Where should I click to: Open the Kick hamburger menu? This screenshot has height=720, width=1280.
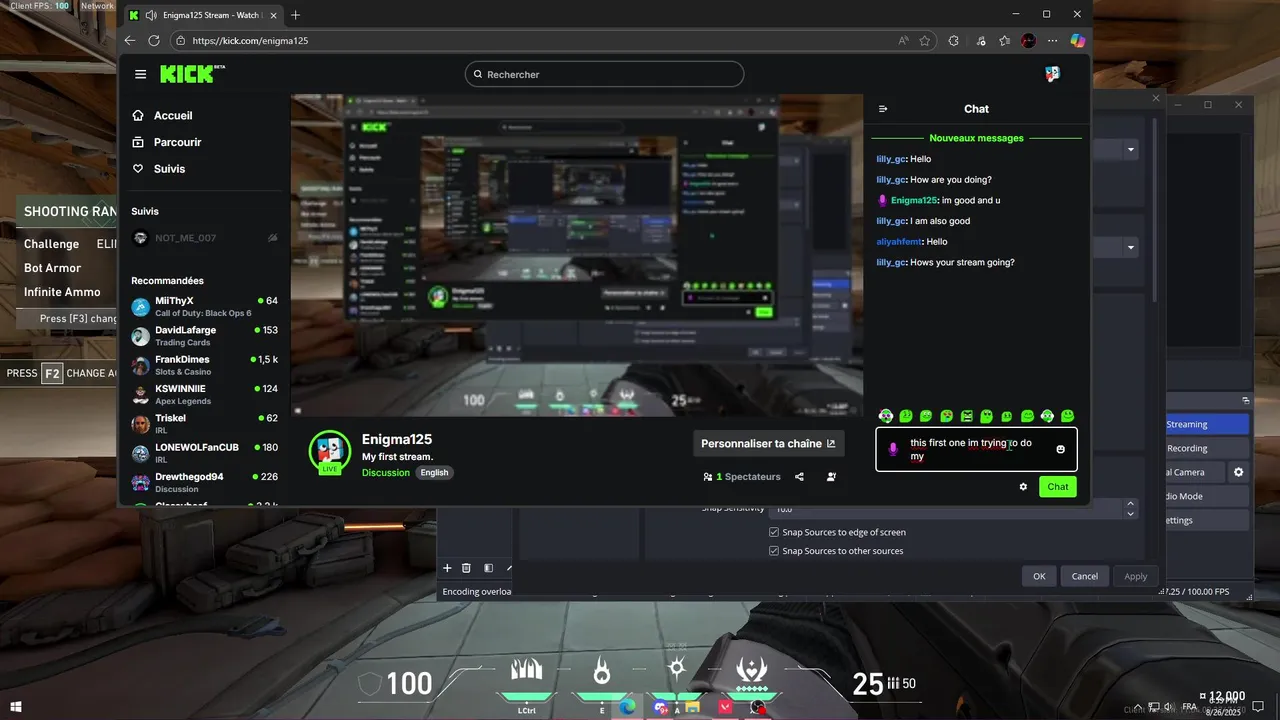tap(140, 74)
